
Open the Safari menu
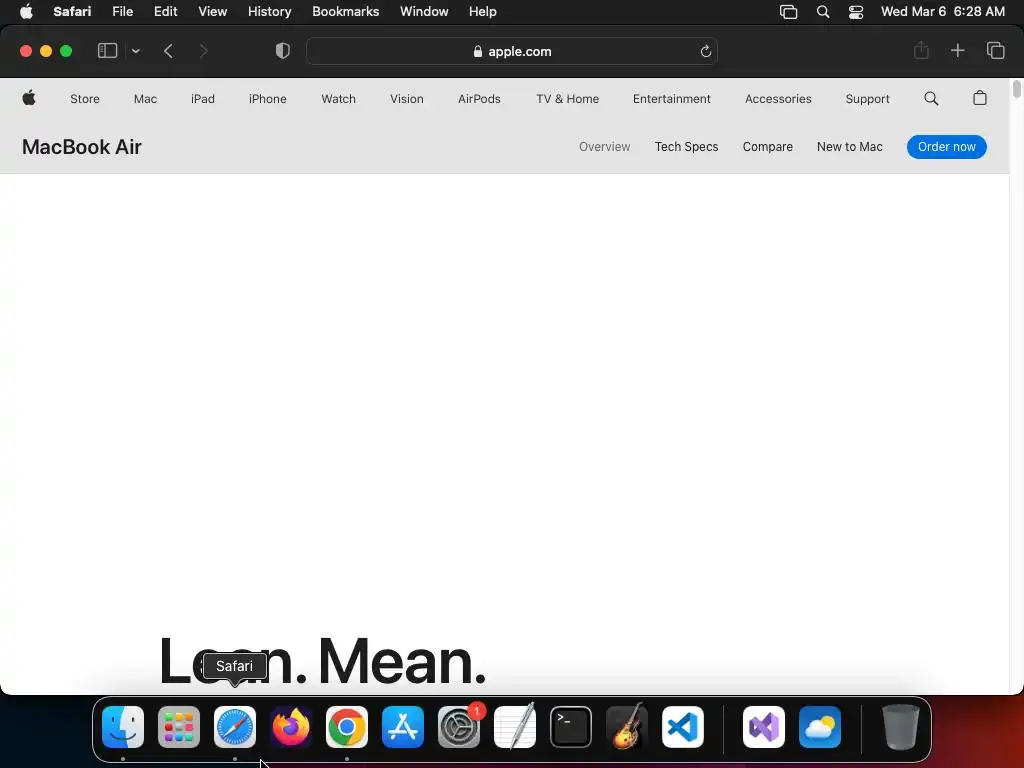72,12
